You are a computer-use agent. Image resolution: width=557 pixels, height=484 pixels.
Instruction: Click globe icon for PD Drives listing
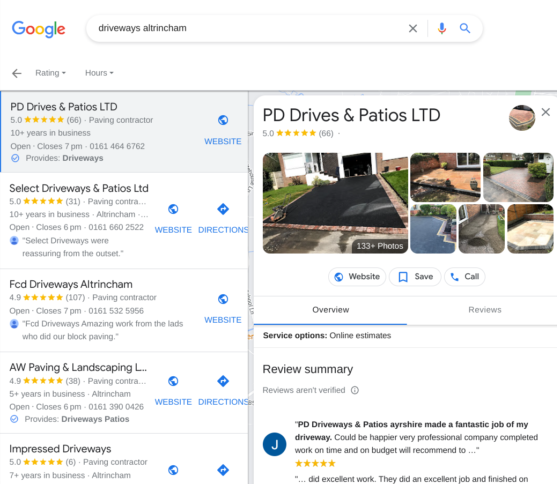click(x=223, y=120)
